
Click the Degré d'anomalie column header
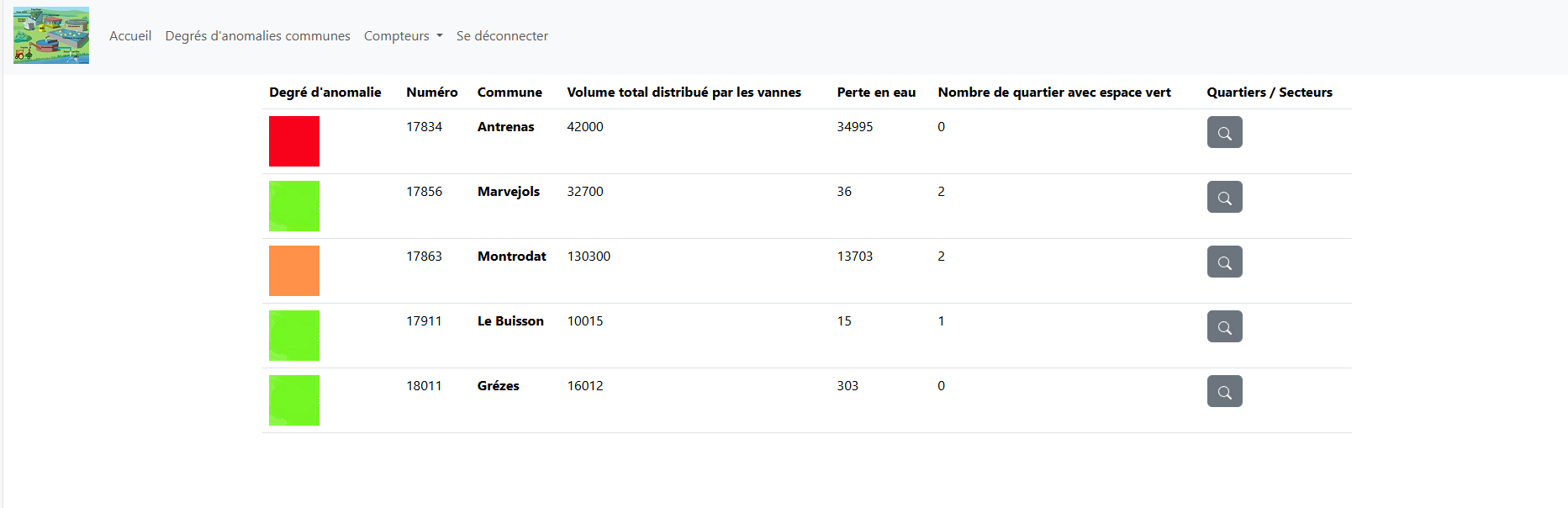(x=325, y=93)
